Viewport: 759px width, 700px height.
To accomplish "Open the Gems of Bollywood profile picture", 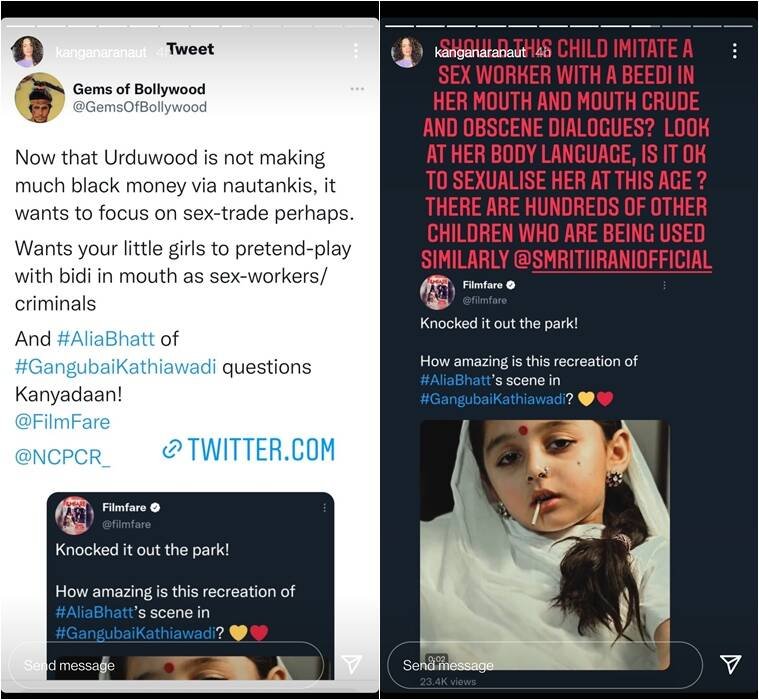I will [40, 97].
